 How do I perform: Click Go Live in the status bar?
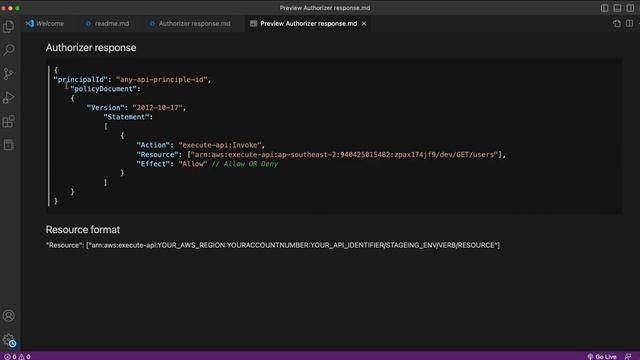pos(602,356)
